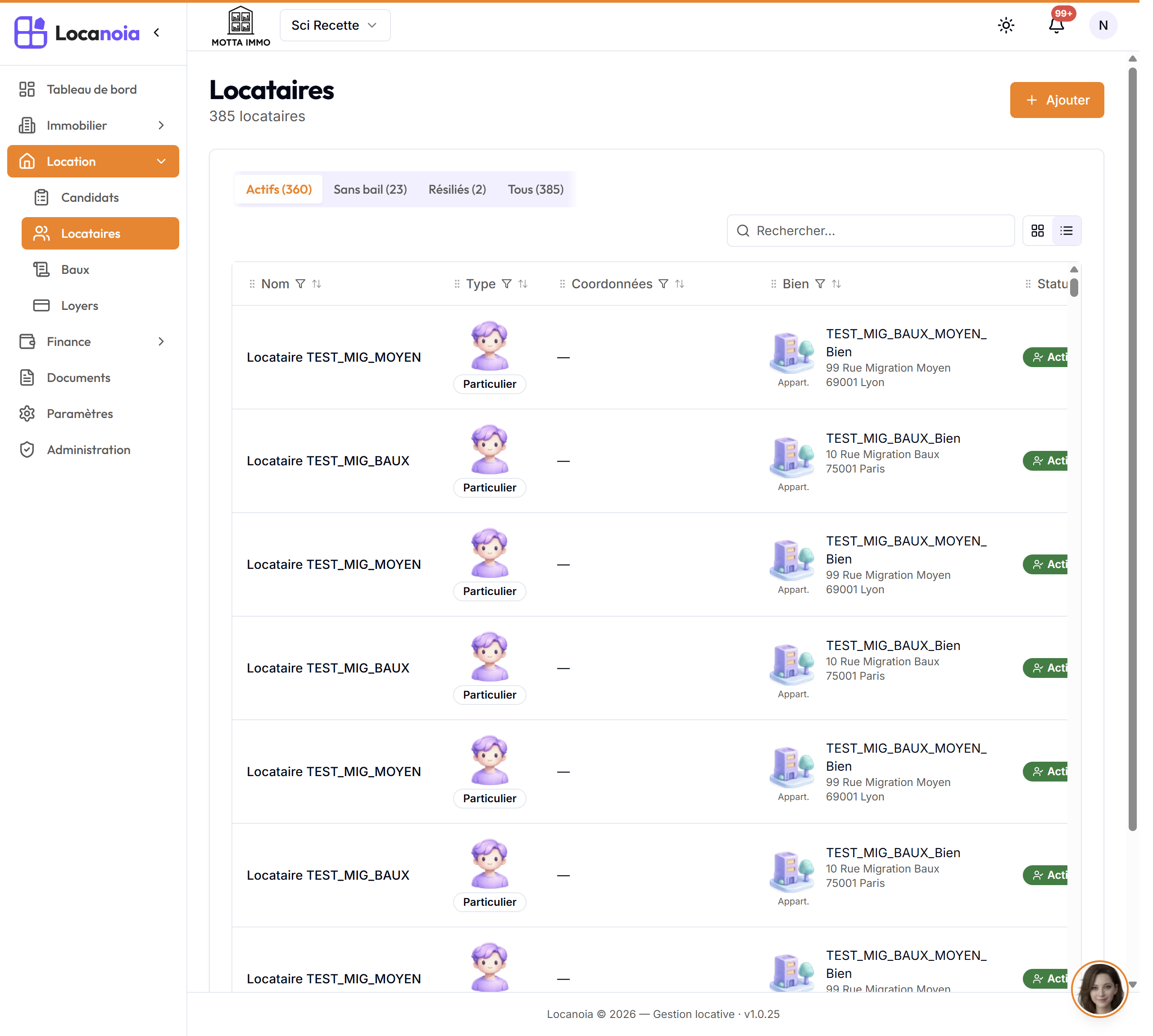1153x1036 pixels.
Task: Switch to Tous (385) tab
Action: [536, 190]
